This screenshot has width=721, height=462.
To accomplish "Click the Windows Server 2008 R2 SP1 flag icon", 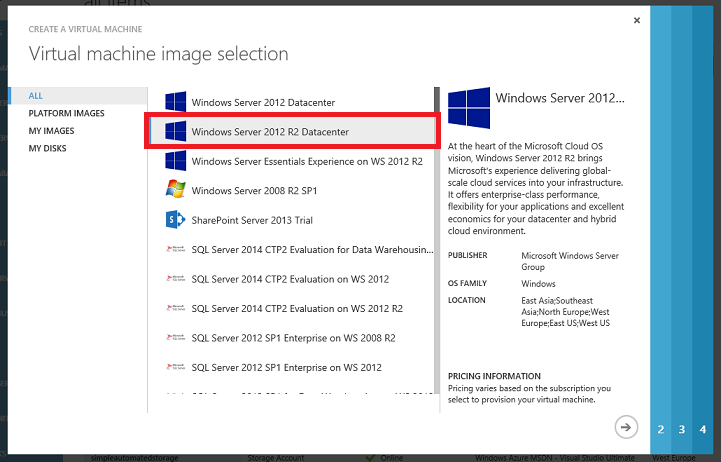I will point(176,189).
